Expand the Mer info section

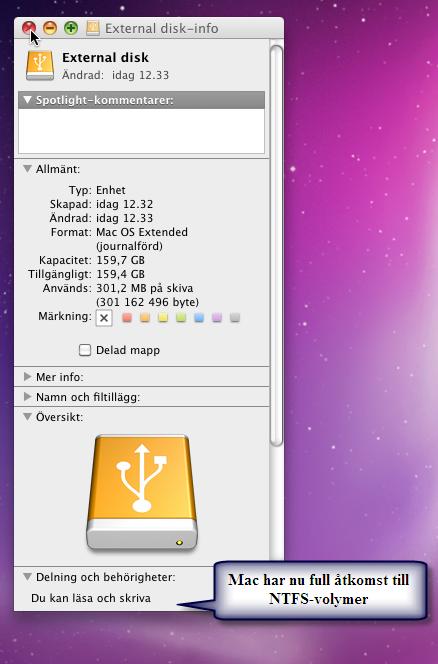[28, 376]
